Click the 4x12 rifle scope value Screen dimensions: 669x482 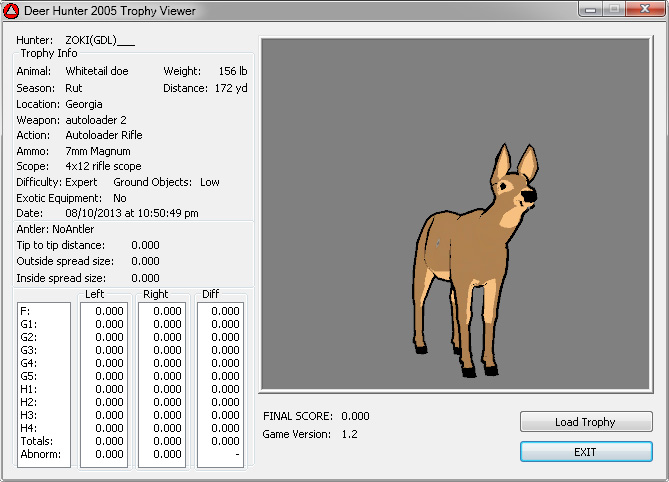pos(103,166)
